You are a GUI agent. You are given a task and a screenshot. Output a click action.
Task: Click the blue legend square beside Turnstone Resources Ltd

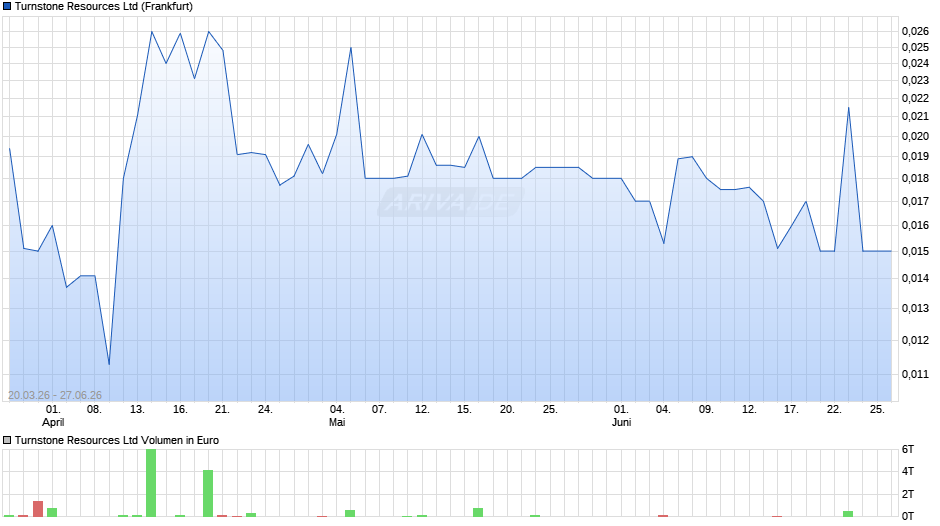[7, 7]
